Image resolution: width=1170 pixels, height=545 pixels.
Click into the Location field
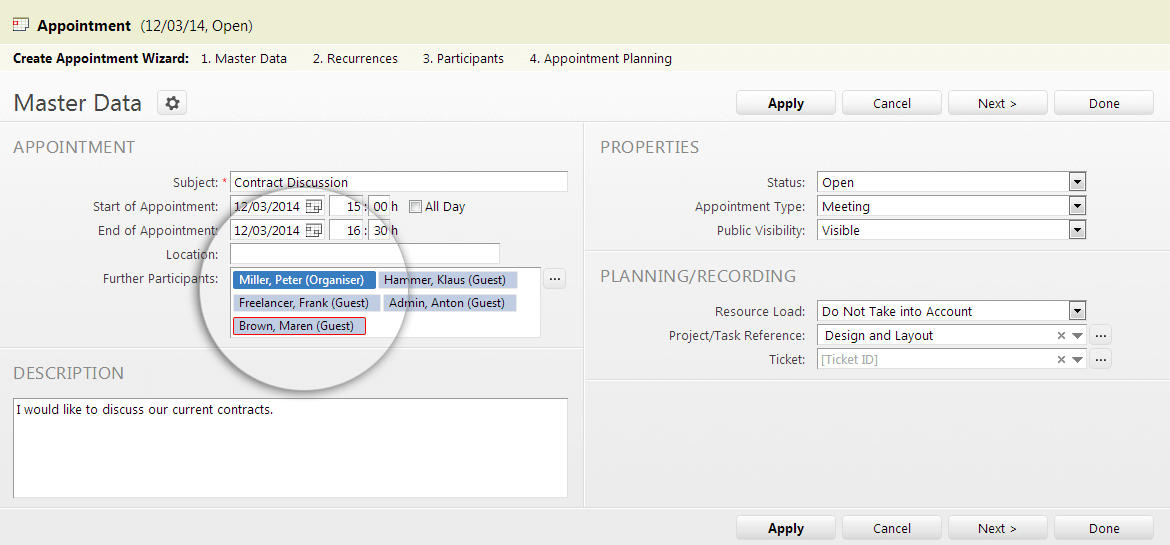(365, 254)
